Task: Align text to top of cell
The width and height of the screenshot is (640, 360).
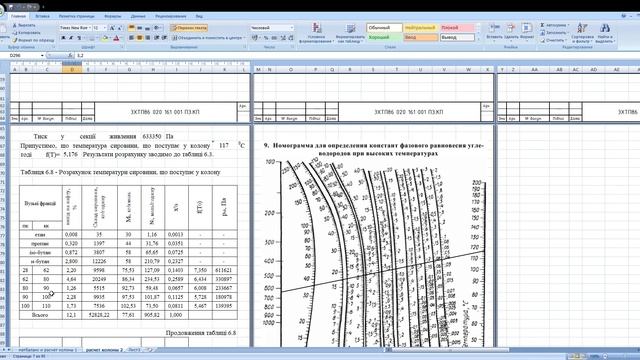Action: (x=131, y=28)
